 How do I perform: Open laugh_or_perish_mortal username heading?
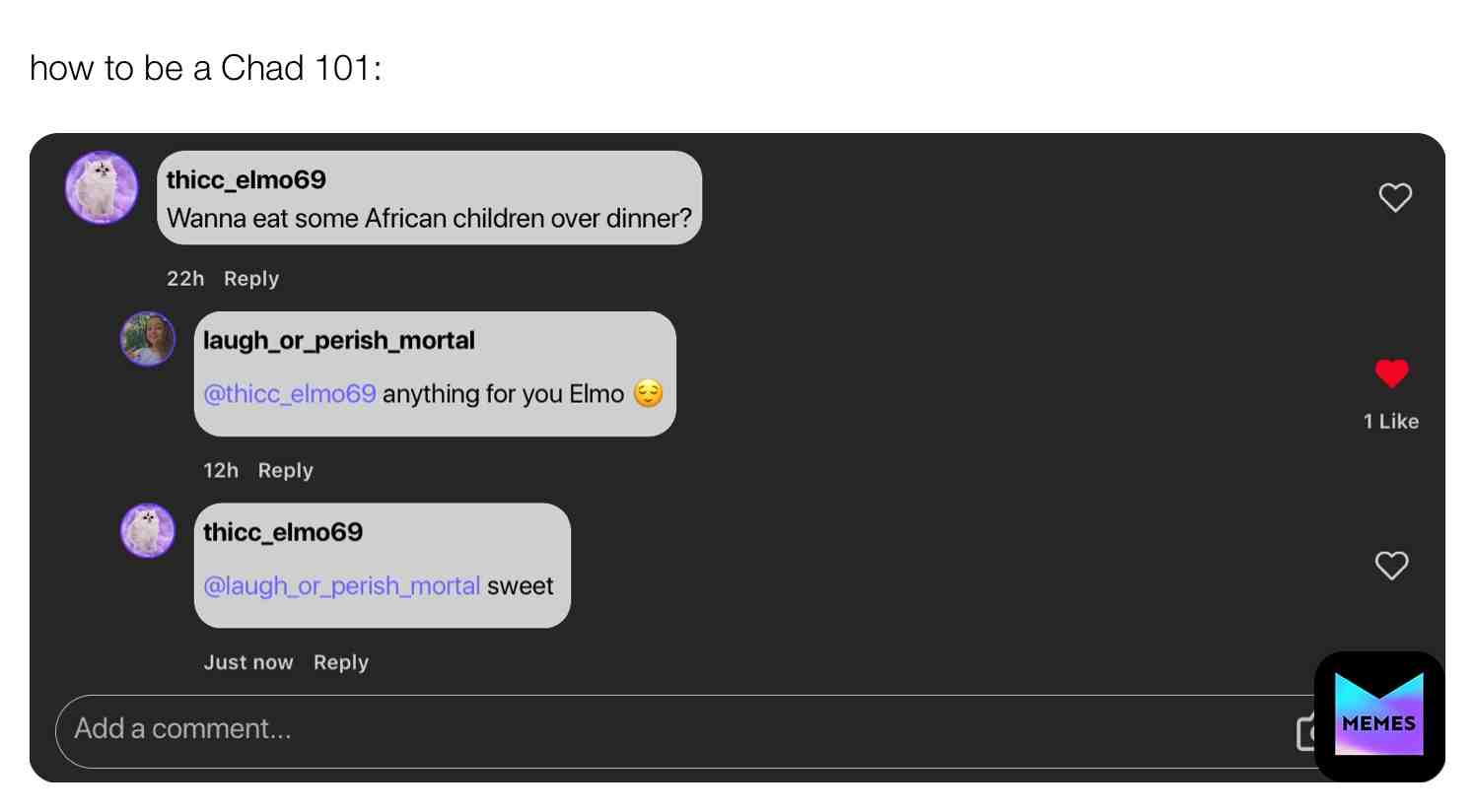tap(339, 341)
